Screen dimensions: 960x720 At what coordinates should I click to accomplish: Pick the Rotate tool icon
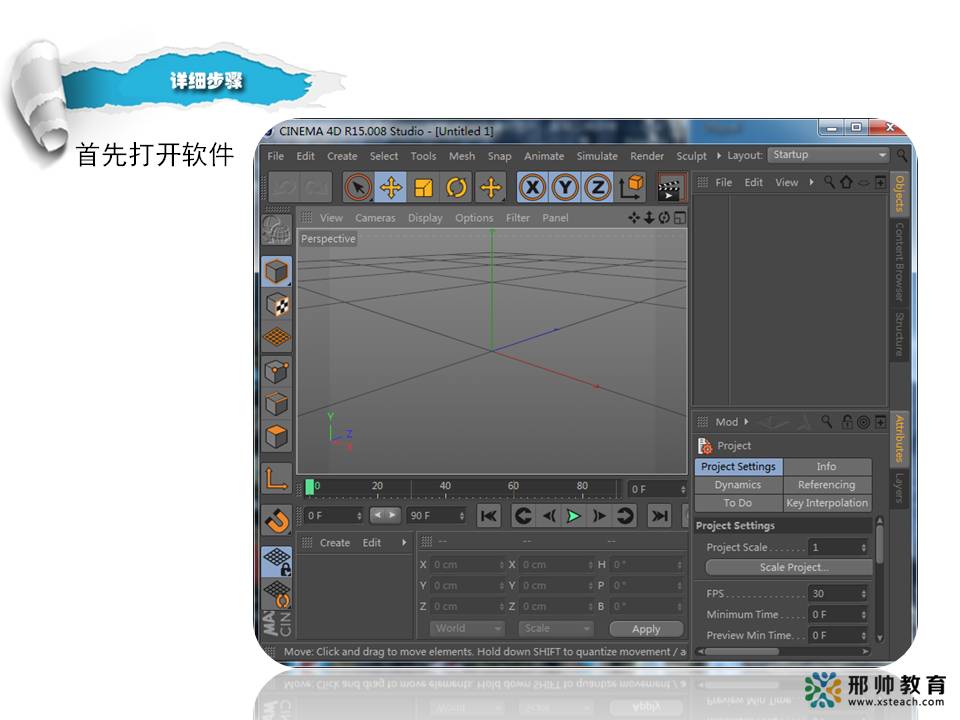457,187
